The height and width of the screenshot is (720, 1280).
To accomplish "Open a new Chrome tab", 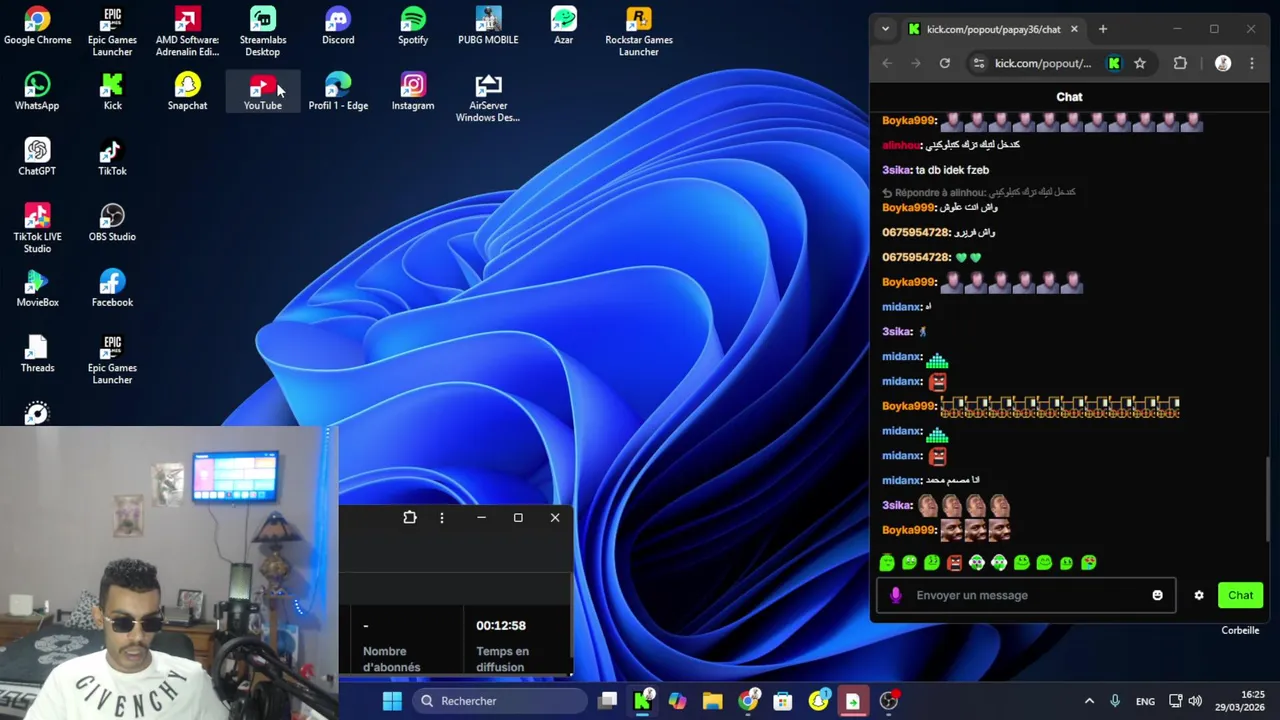I will click(x=1103, y=29).
